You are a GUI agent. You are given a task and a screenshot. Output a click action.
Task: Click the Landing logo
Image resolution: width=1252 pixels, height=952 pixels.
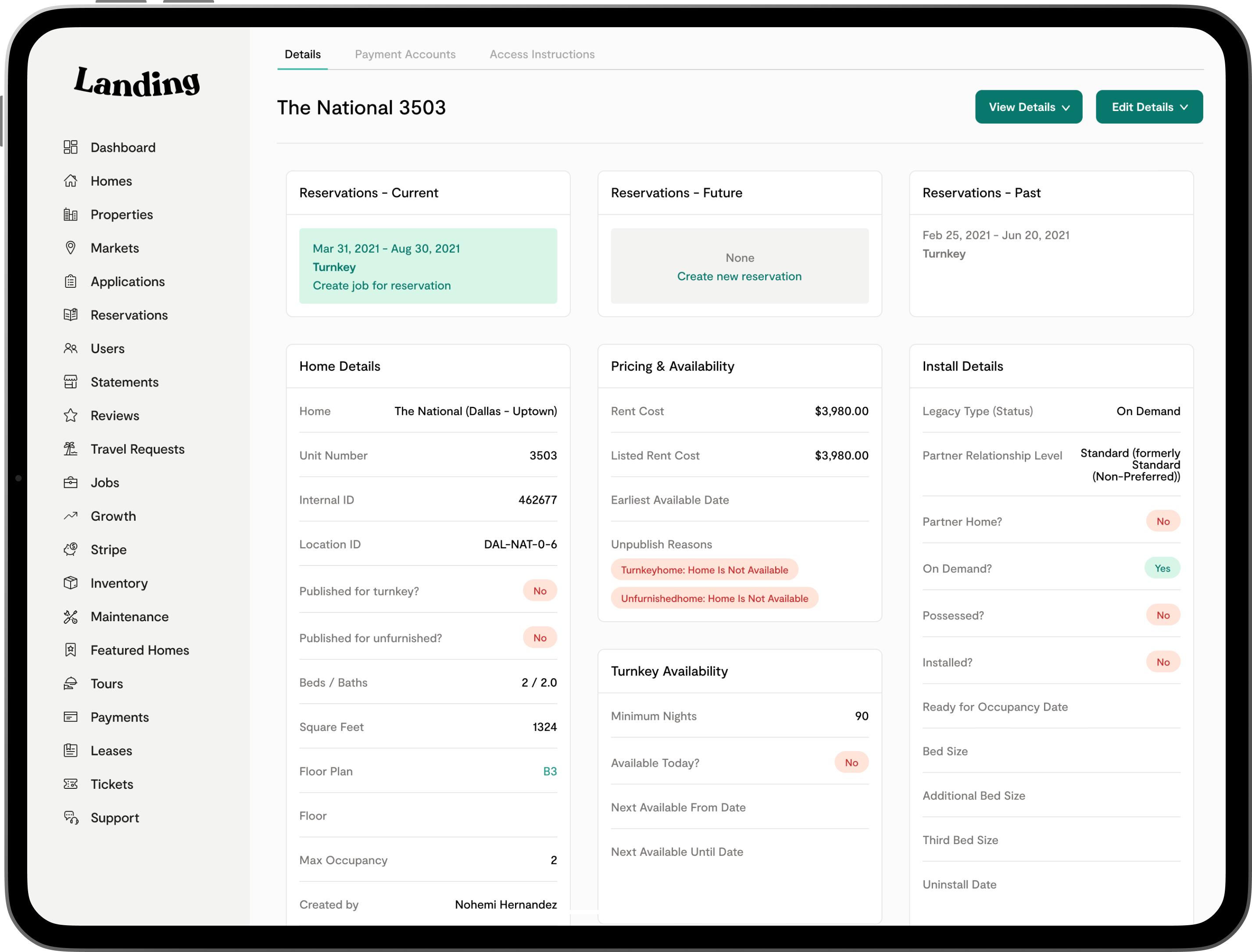[x=137, y=82]
